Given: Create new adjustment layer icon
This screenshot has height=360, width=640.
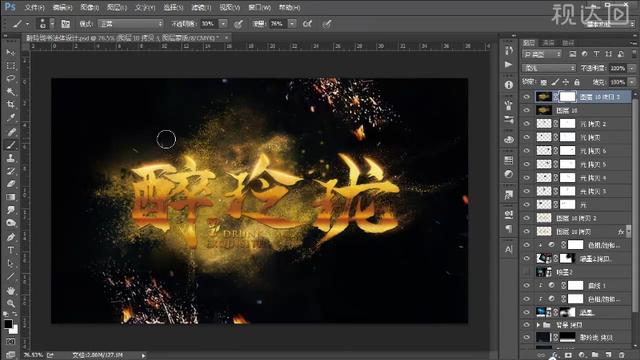Looking at the screenshot, I should (x=582, y=355).
